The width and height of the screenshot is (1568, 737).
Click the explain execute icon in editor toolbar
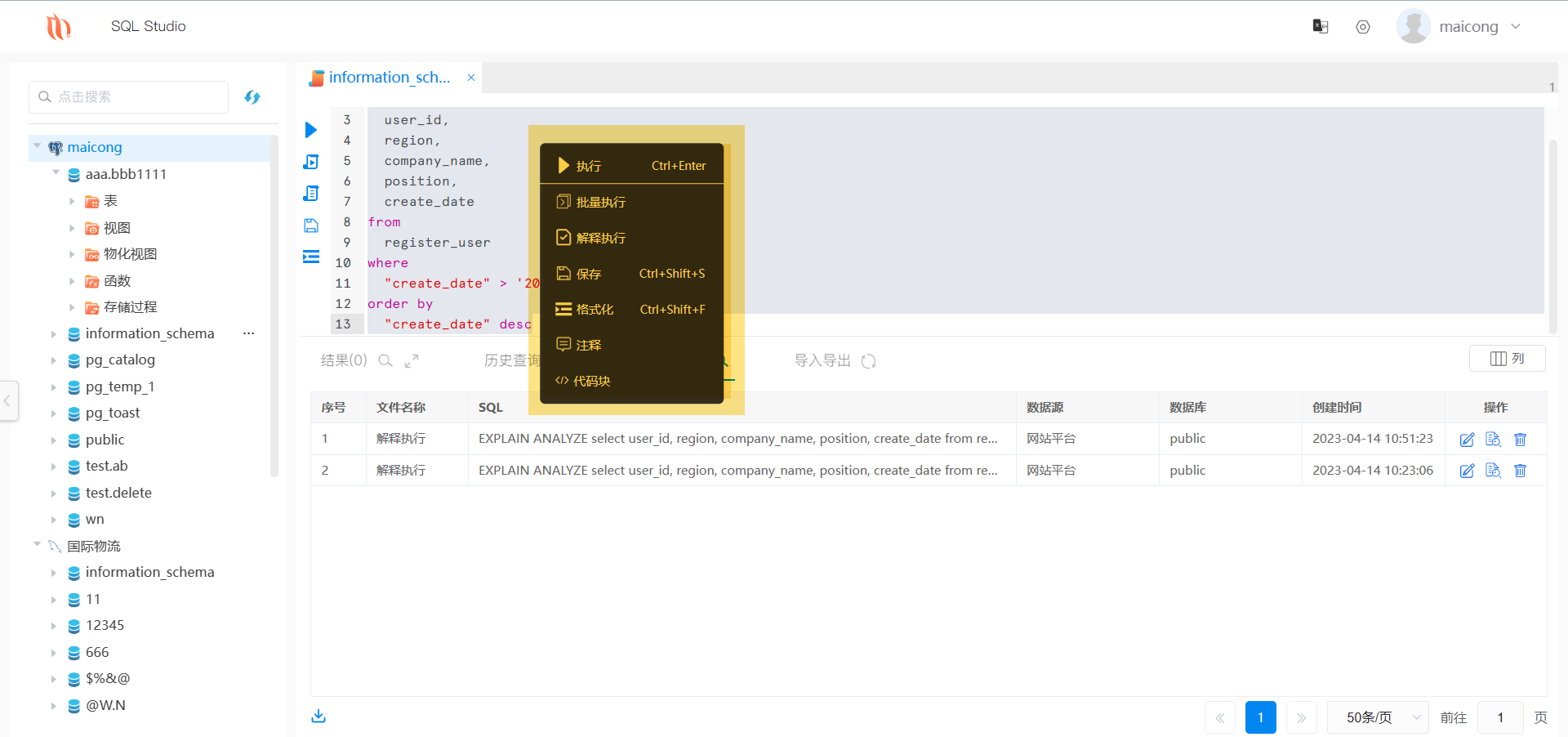[x=310, y=194]
